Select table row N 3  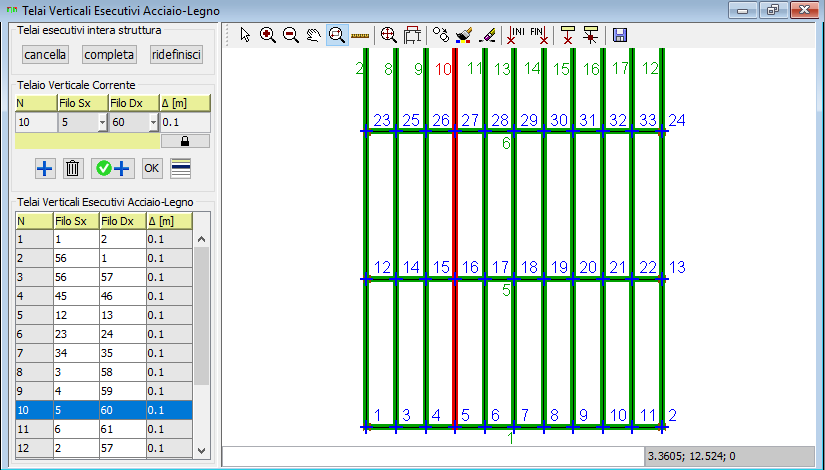(x=104, y=277)
